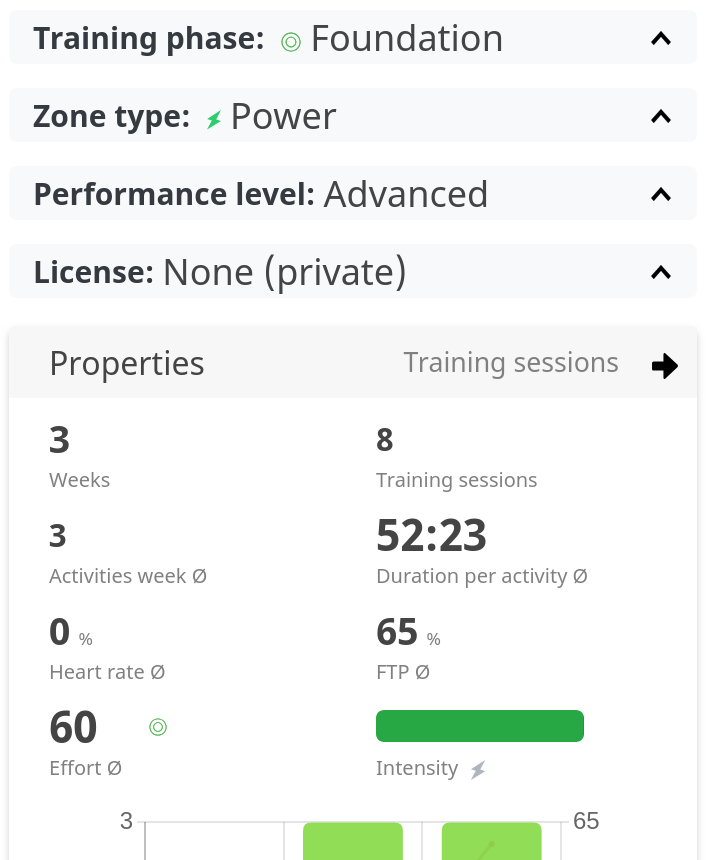Click the Foundation phase target icon
Screen dimensions: 706x860
[x=291, y=41]
